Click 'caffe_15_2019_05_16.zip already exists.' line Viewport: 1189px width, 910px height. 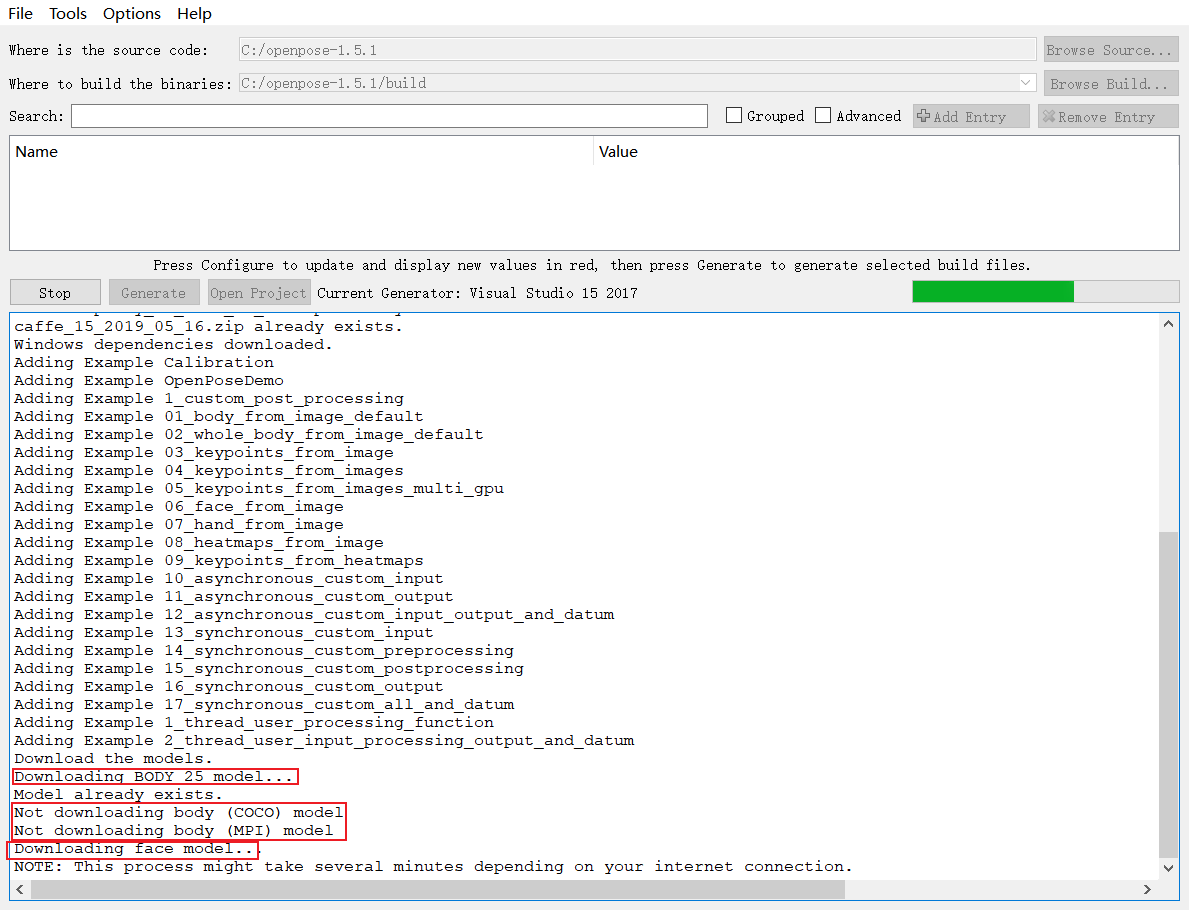click(x=208, y=327)
